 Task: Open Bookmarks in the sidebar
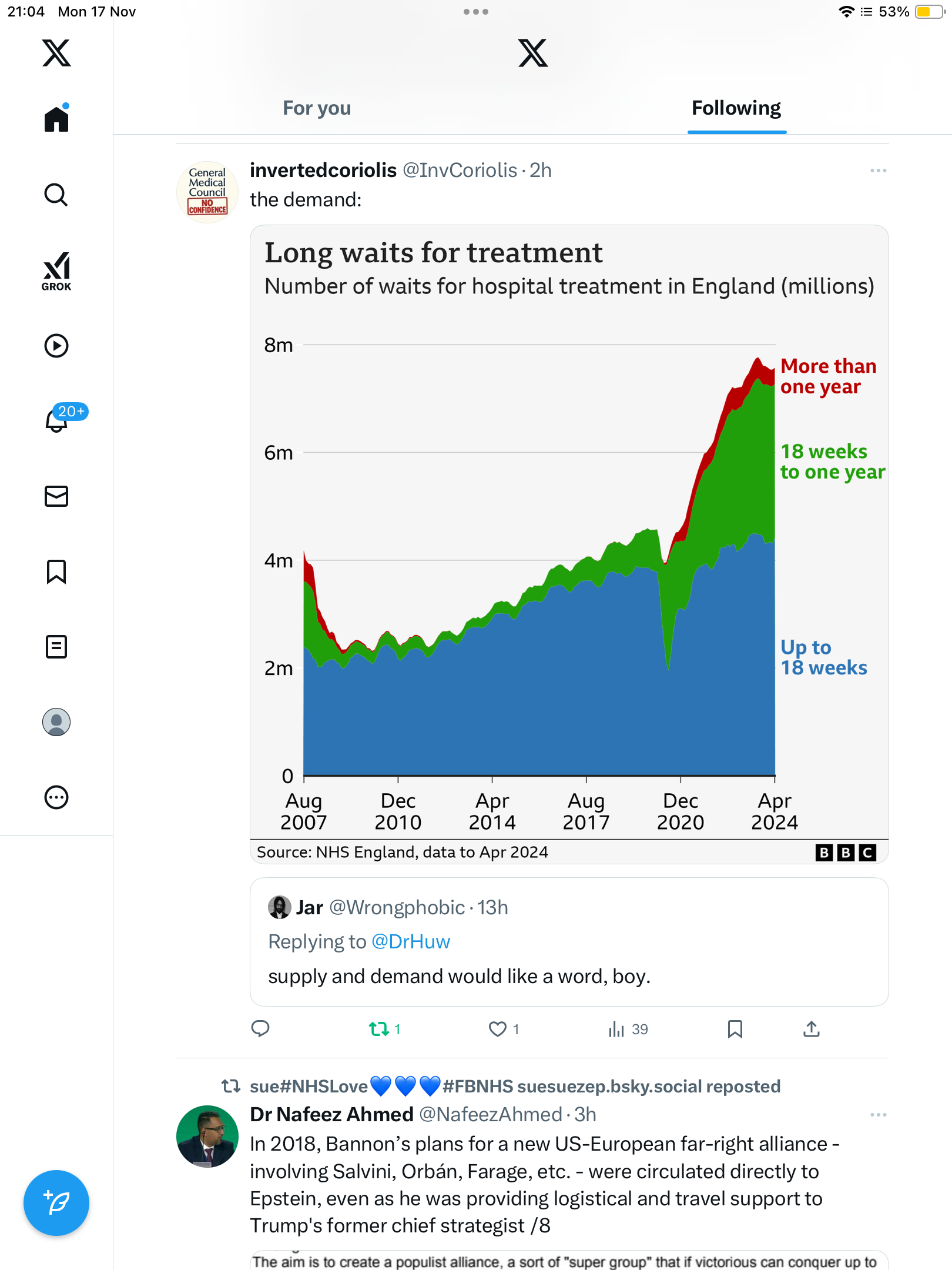pyautogui.click(x=56, y=571)
